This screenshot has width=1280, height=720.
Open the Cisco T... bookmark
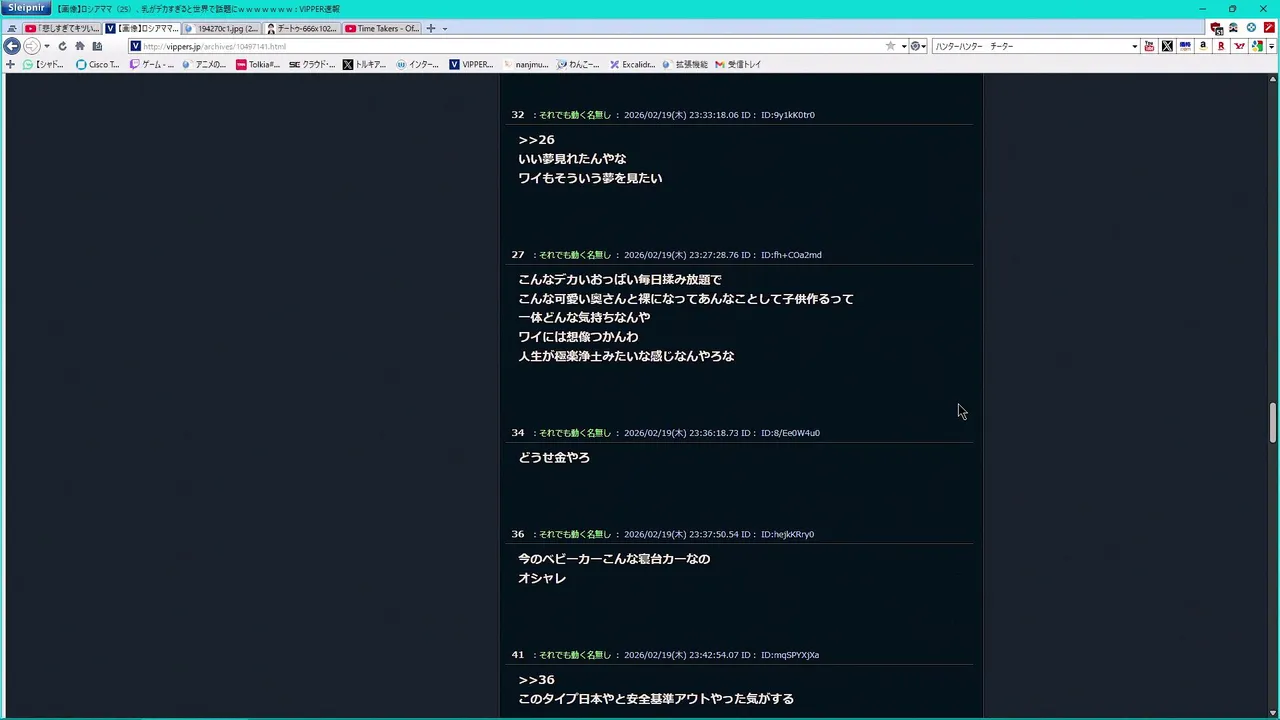[x=98, y=64]
